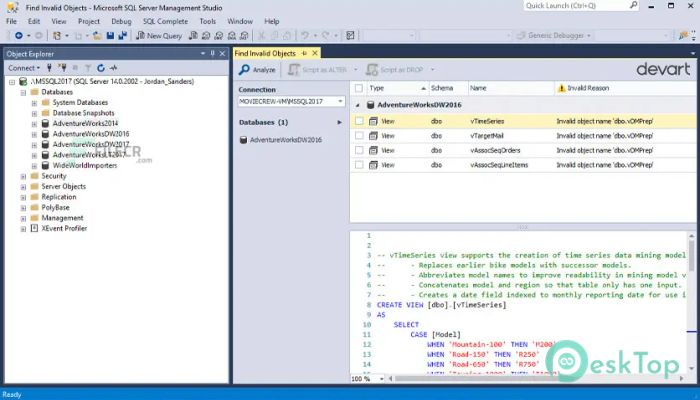Image resolution: width=700 pixels, height=400 pixels.
Task: Open the Script as DROP dropdown arrow
Action: [432, 70]
